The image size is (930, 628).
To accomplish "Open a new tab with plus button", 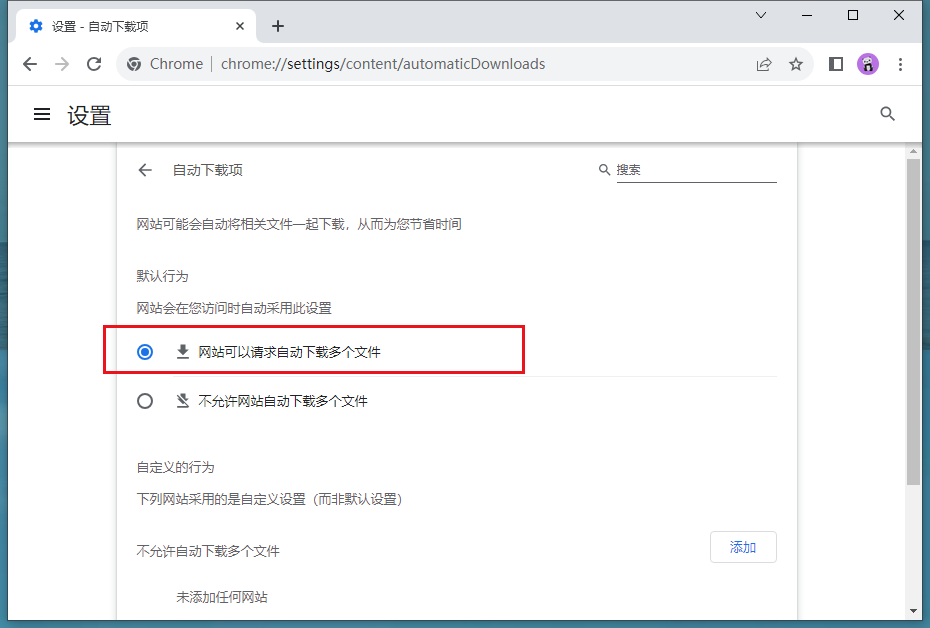I will point(278,26).
